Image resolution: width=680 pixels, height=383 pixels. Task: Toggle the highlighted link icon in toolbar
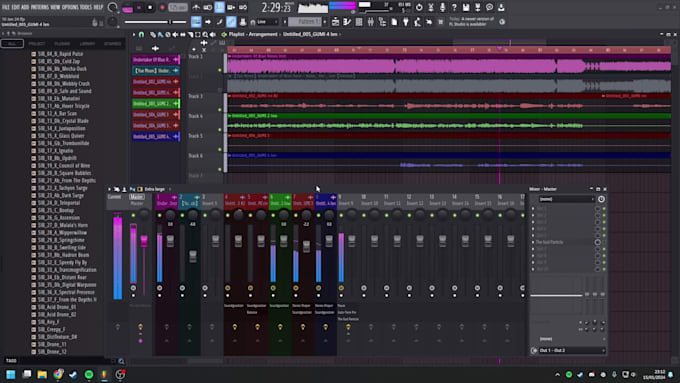coord(231,22)
